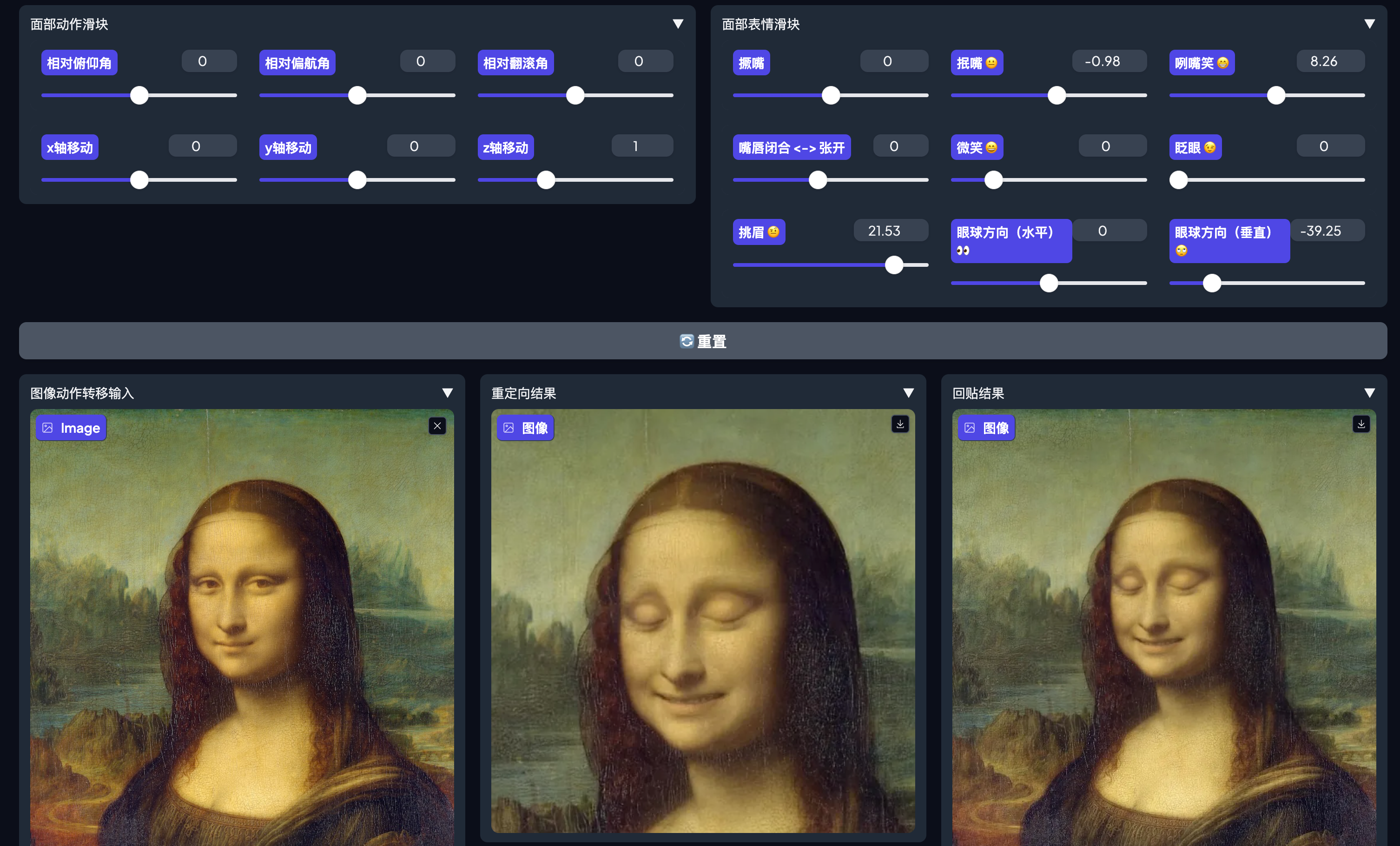Click the 抿嘴 value field showing -0.98
The height and width of the screenshot is (846, 1400).
coord(1109,61)
